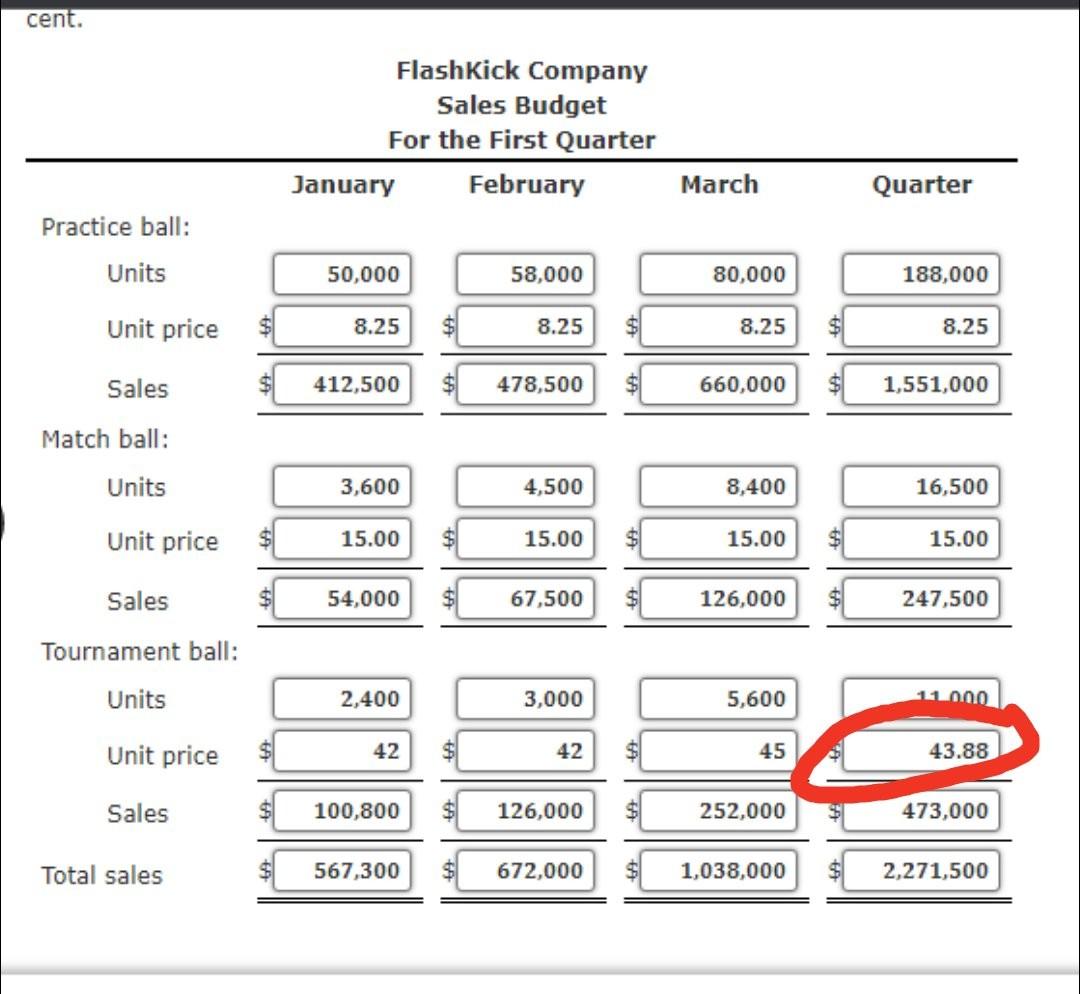Click the January Match ball Sales field
Screen dimensions: 1080x994
(x=342, y=599)
